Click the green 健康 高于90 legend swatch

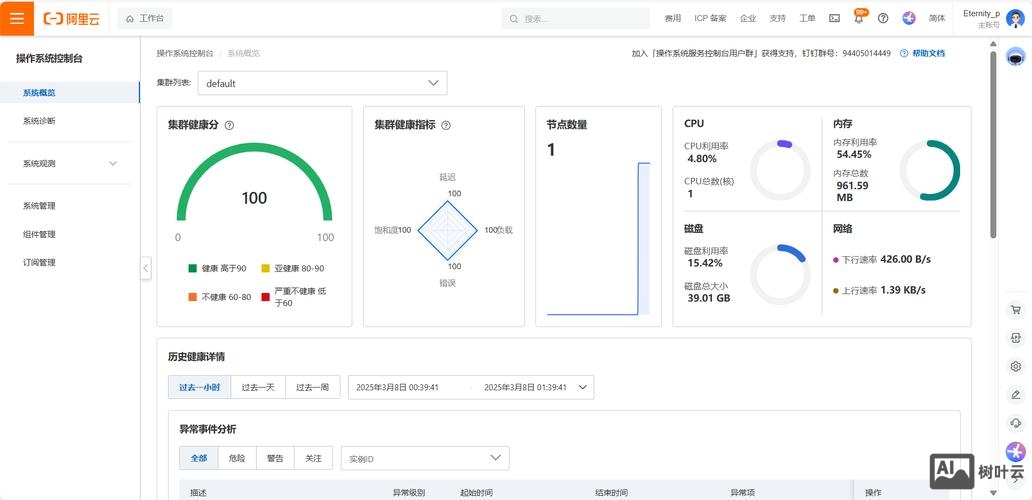[193, 268]
